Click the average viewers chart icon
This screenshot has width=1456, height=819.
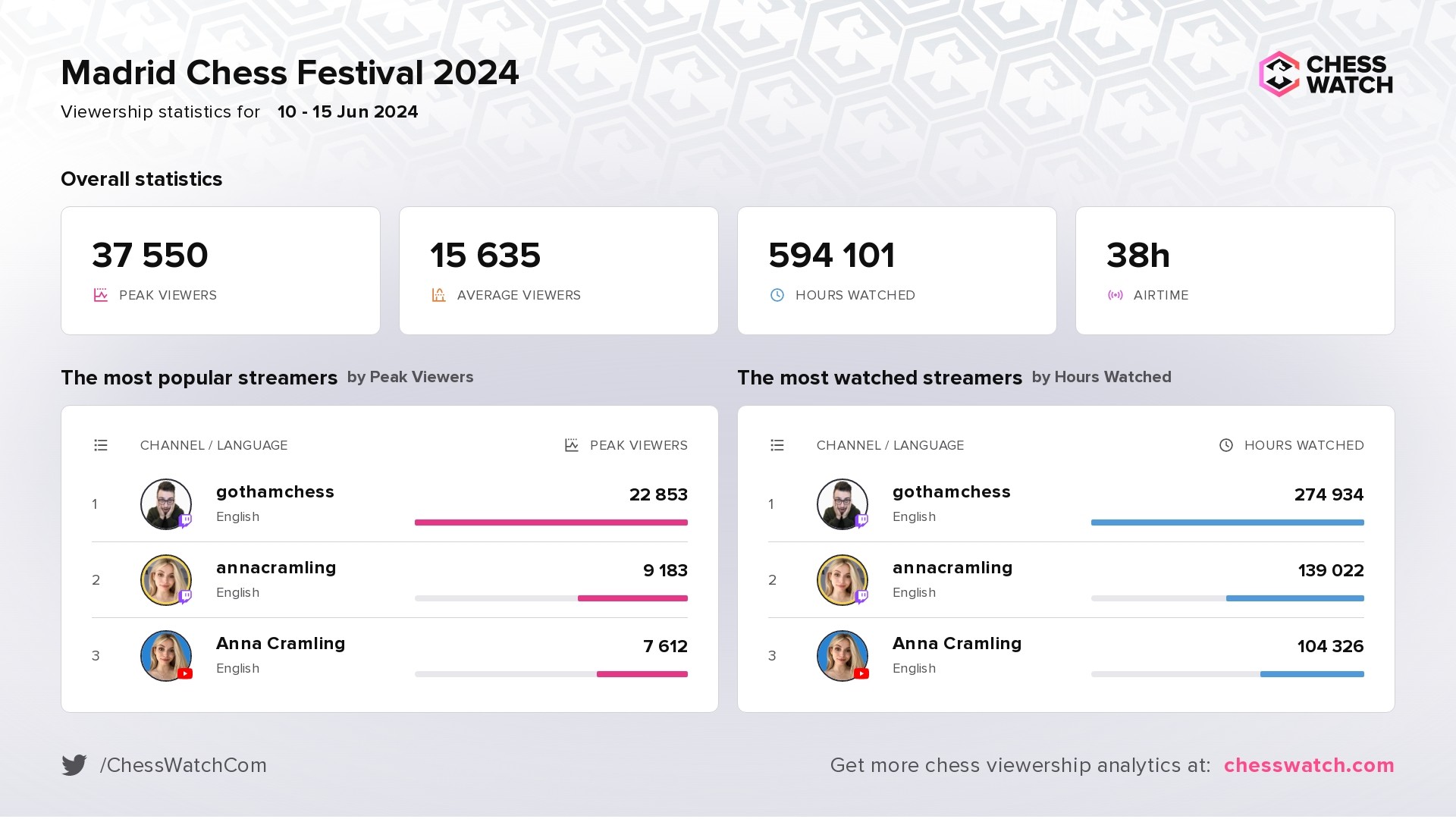(438, 295)
